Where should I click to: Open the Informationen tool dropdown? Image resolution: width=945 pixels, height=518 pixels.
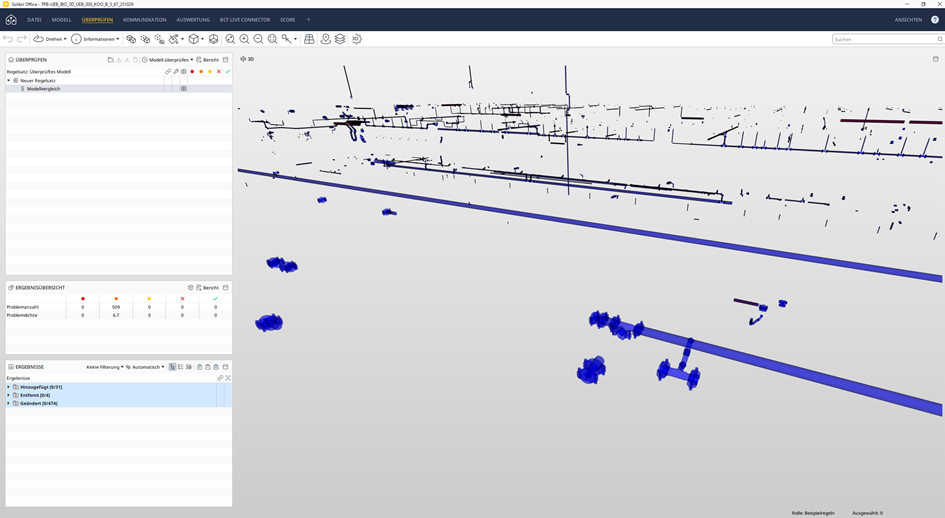pyautogui.click(x=95, y=39)
